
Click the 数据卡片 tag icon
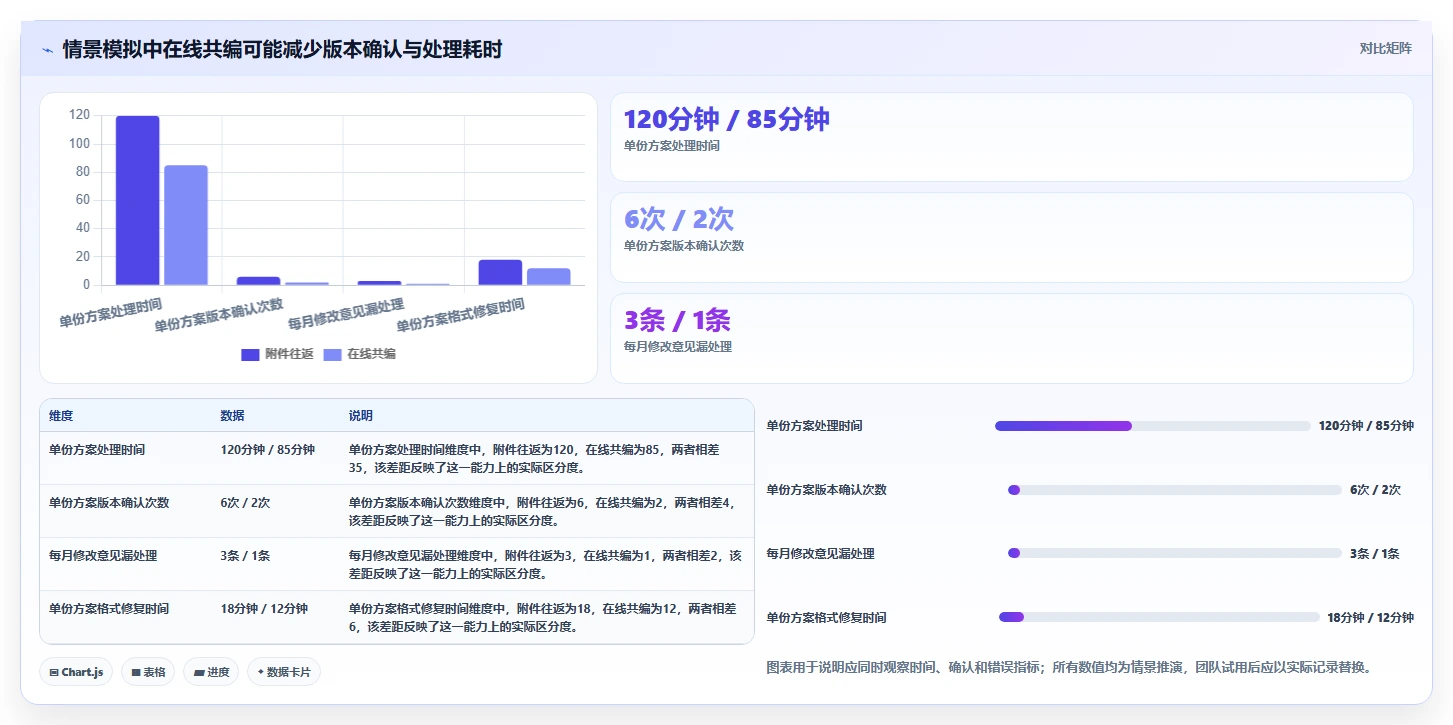[x=261, y=673]
